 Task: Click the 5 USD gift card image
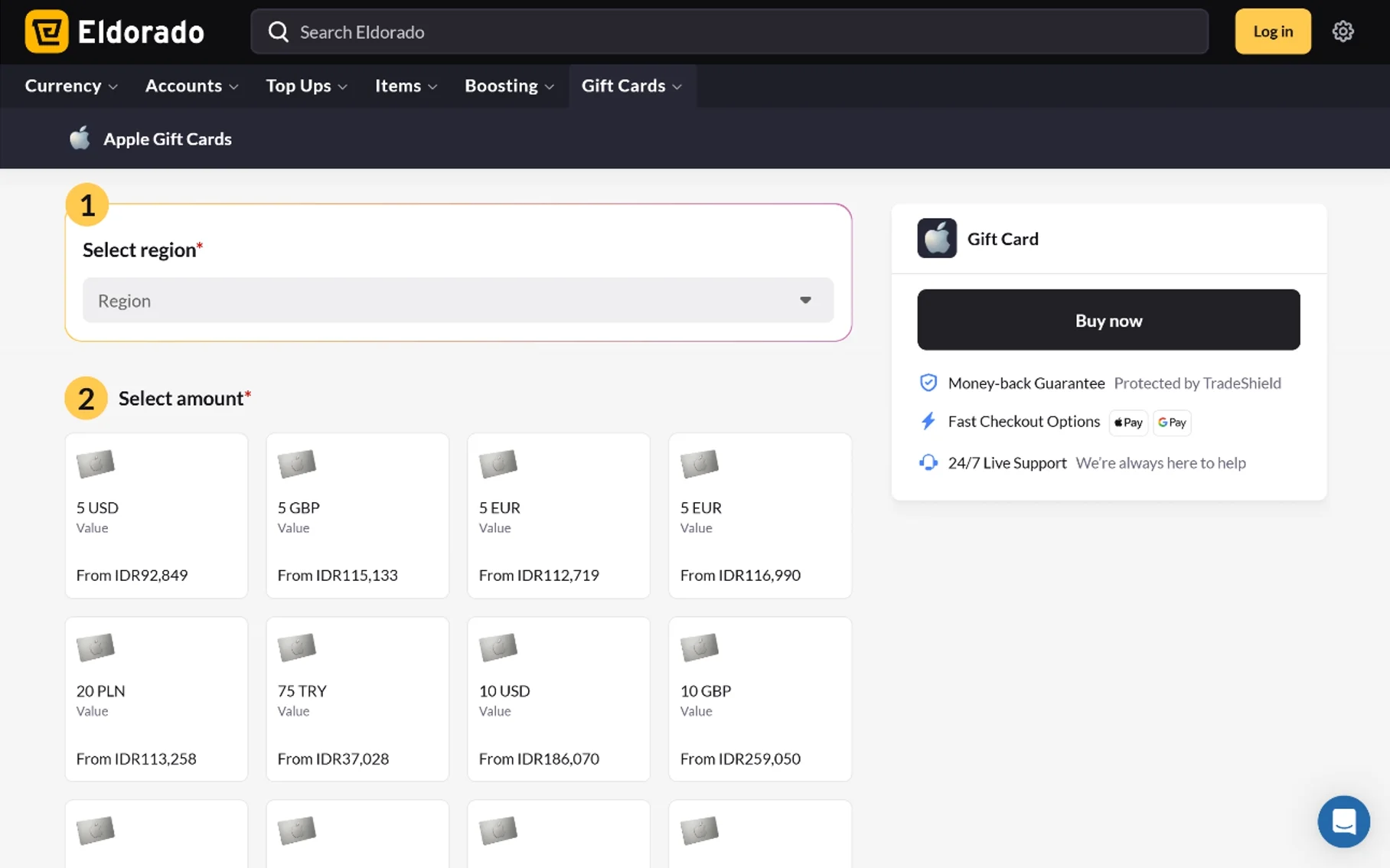click(x=96, y=464)
